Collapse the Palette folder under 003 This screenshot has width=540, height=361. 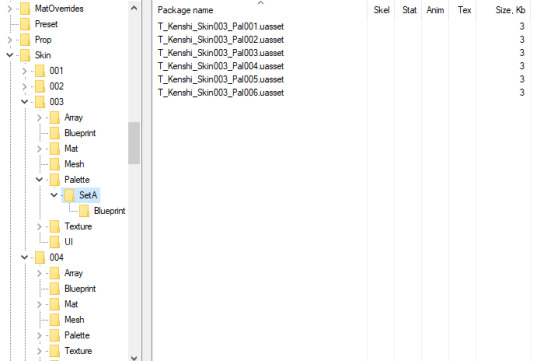tap(39, 180)
